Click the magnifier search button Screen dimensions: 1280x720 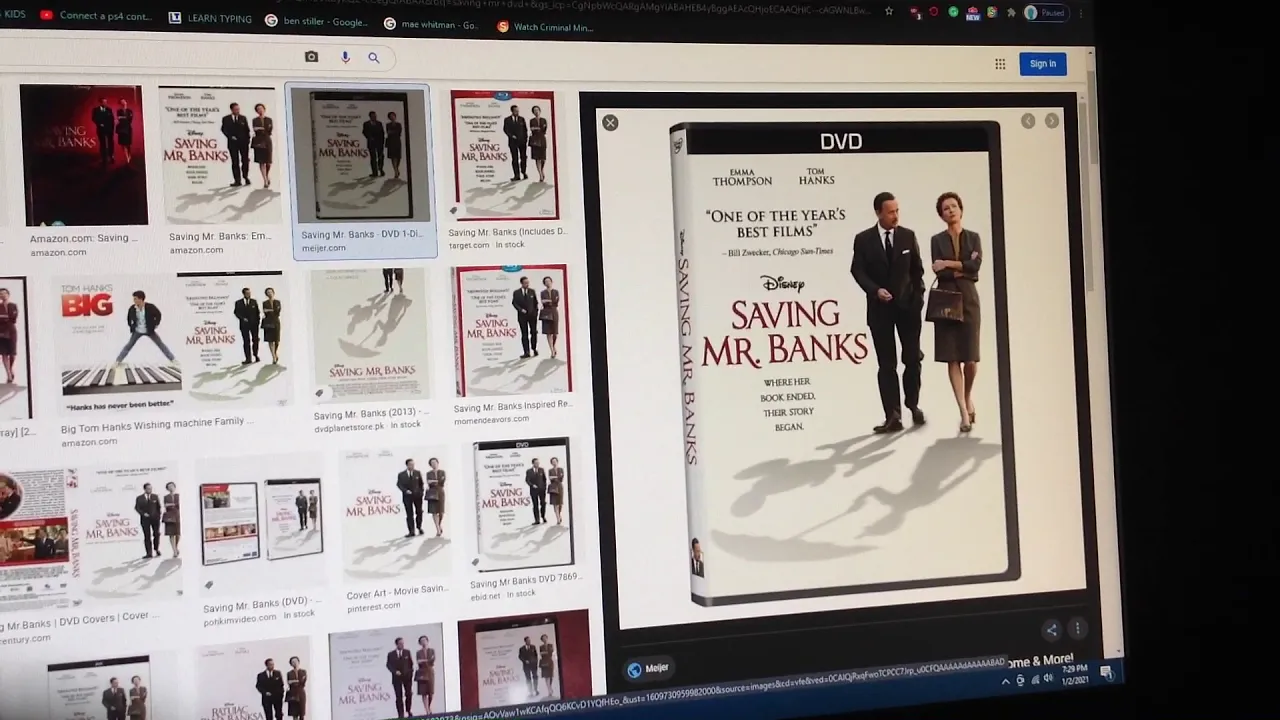click(x=374, y=58)
